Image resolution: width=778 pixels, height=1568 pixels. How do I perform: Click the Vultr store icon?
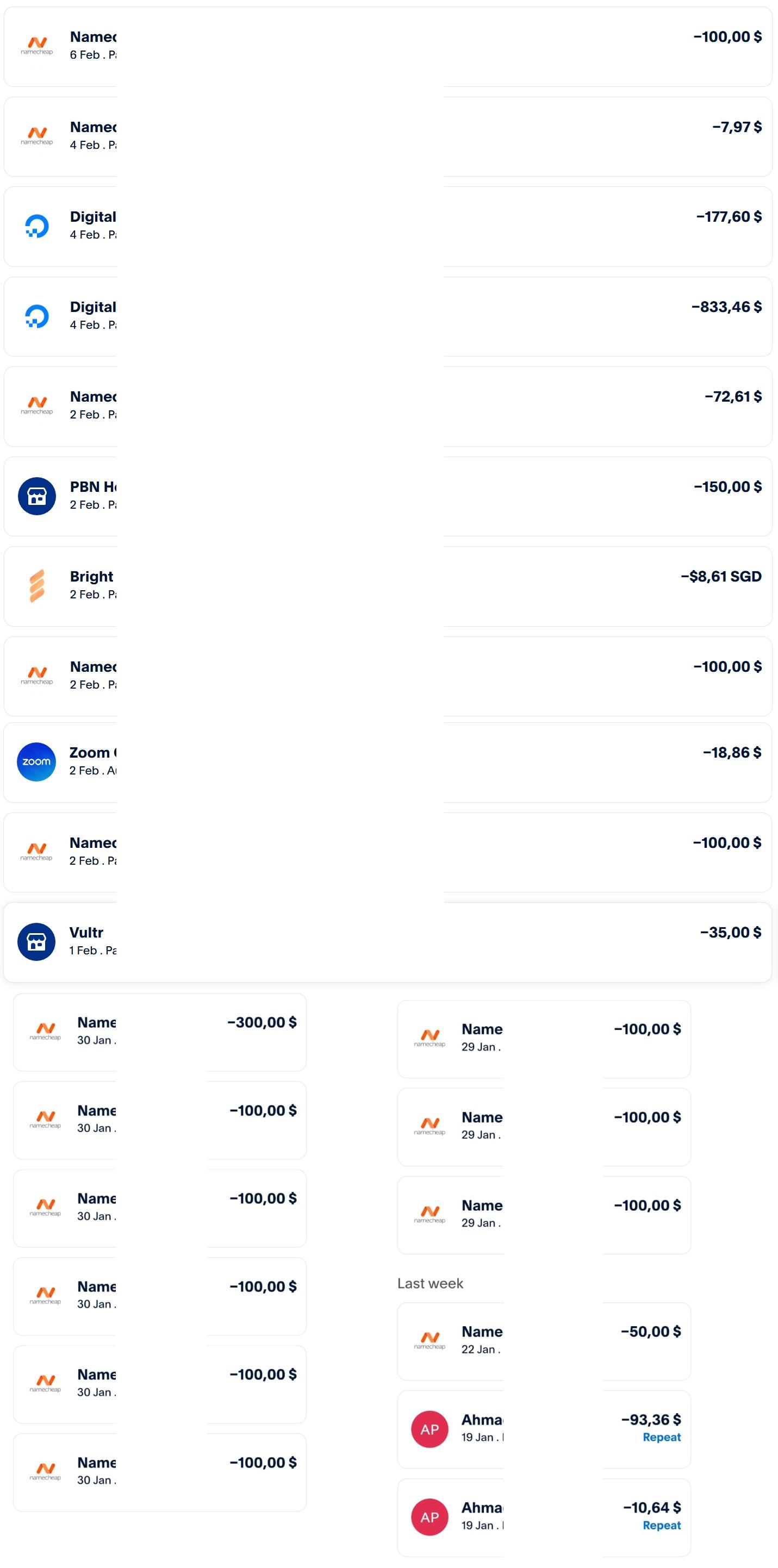pyautogui.click(x=36, y=942)
